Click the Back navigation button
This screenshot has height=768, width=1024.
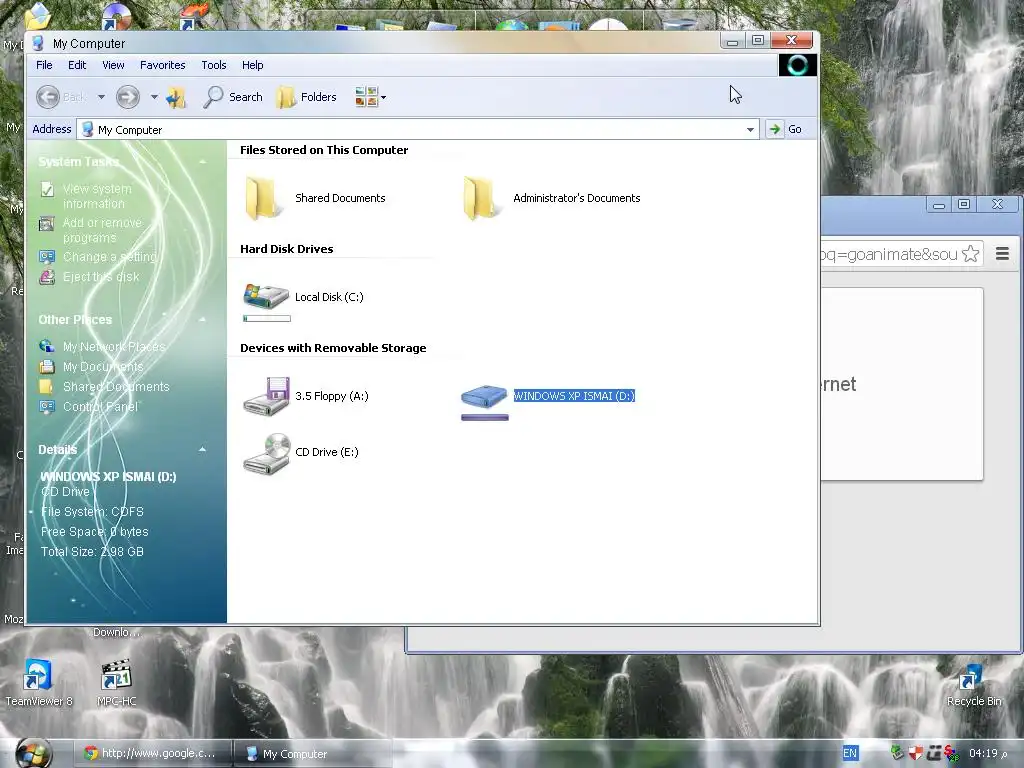point(61,97)
